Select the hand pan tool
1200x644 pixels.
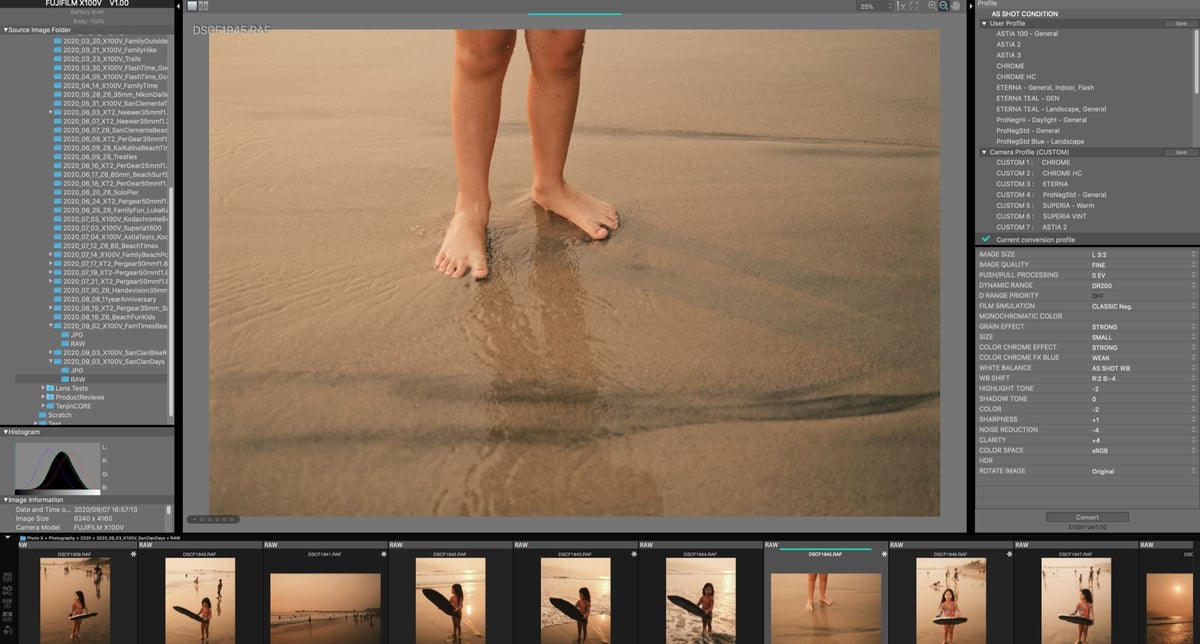point(956,6)
